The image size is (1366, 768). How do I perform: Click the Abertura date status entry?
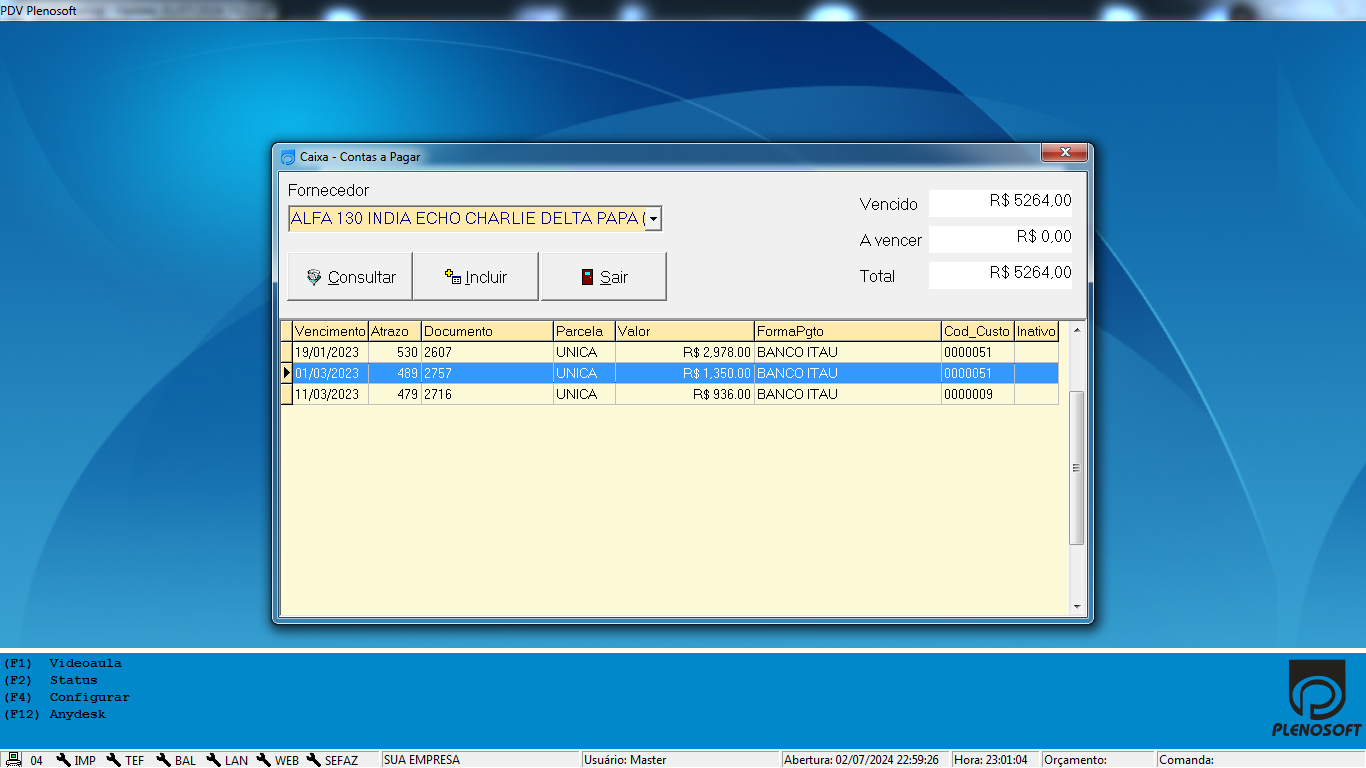pyautogui.click(x=866, y=760)
